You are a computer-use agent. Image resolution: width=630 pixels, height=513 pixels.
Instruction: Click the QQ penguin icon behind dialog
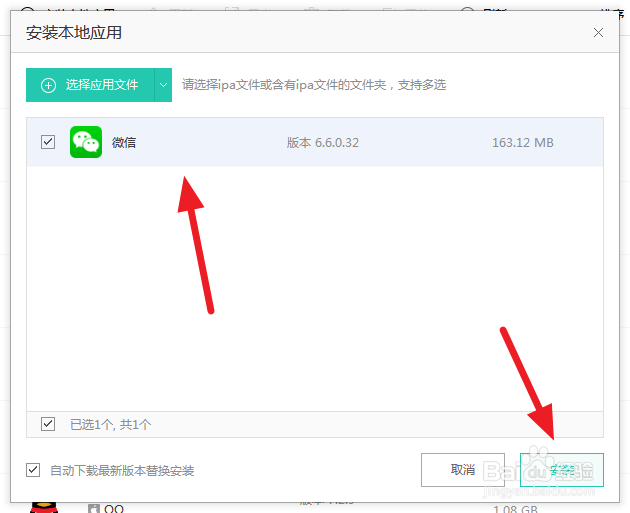coord(44,508)
